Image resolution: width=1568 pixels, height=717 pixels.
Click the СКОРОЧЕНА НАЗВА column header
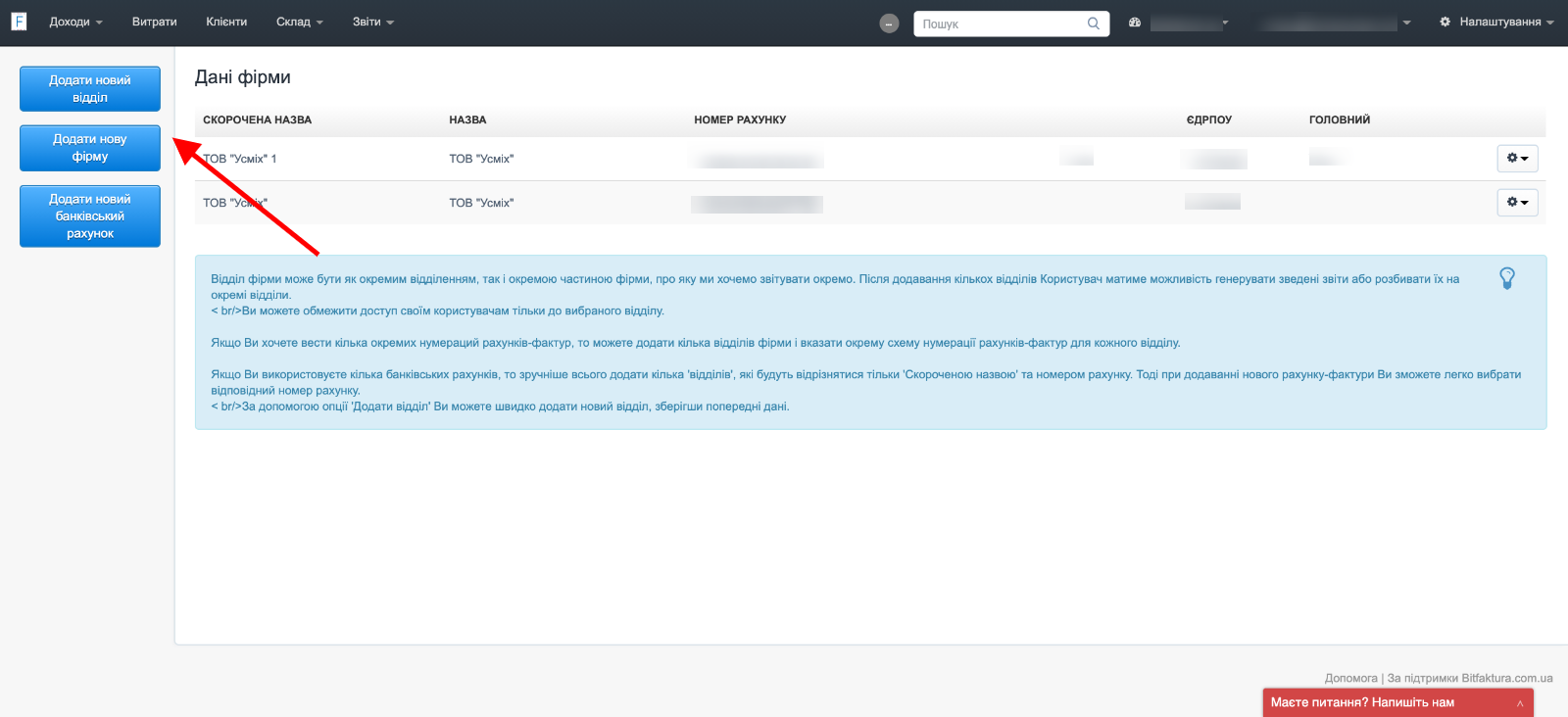(257, 119)
